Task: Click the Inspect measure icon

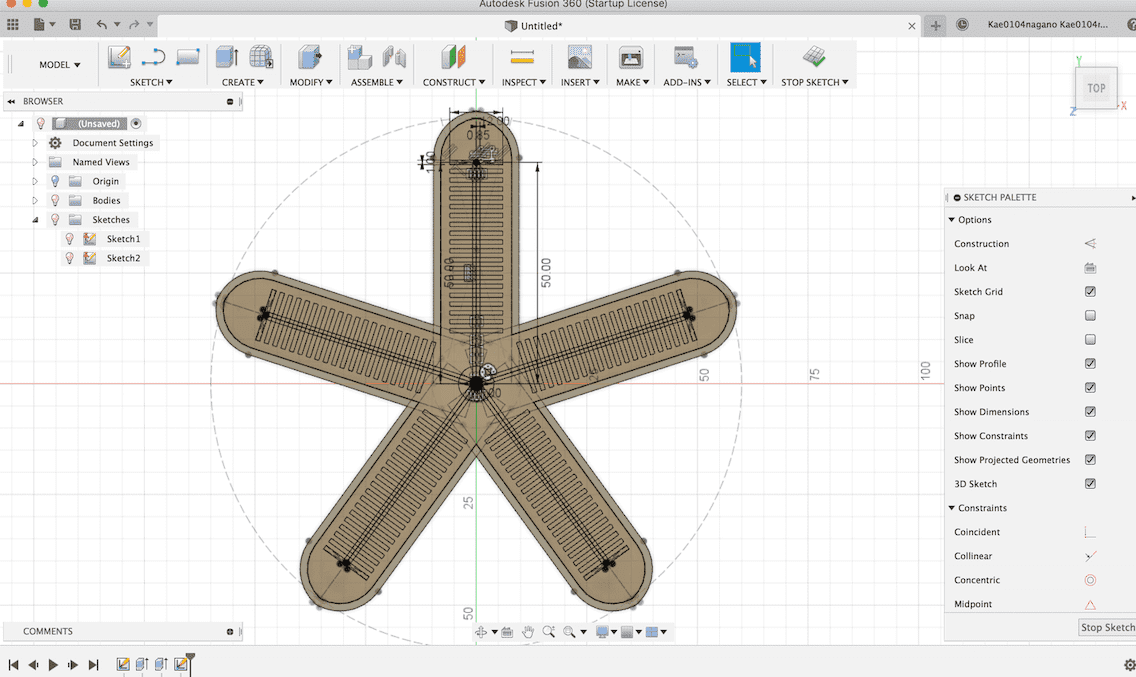Action: coord(521,57)
